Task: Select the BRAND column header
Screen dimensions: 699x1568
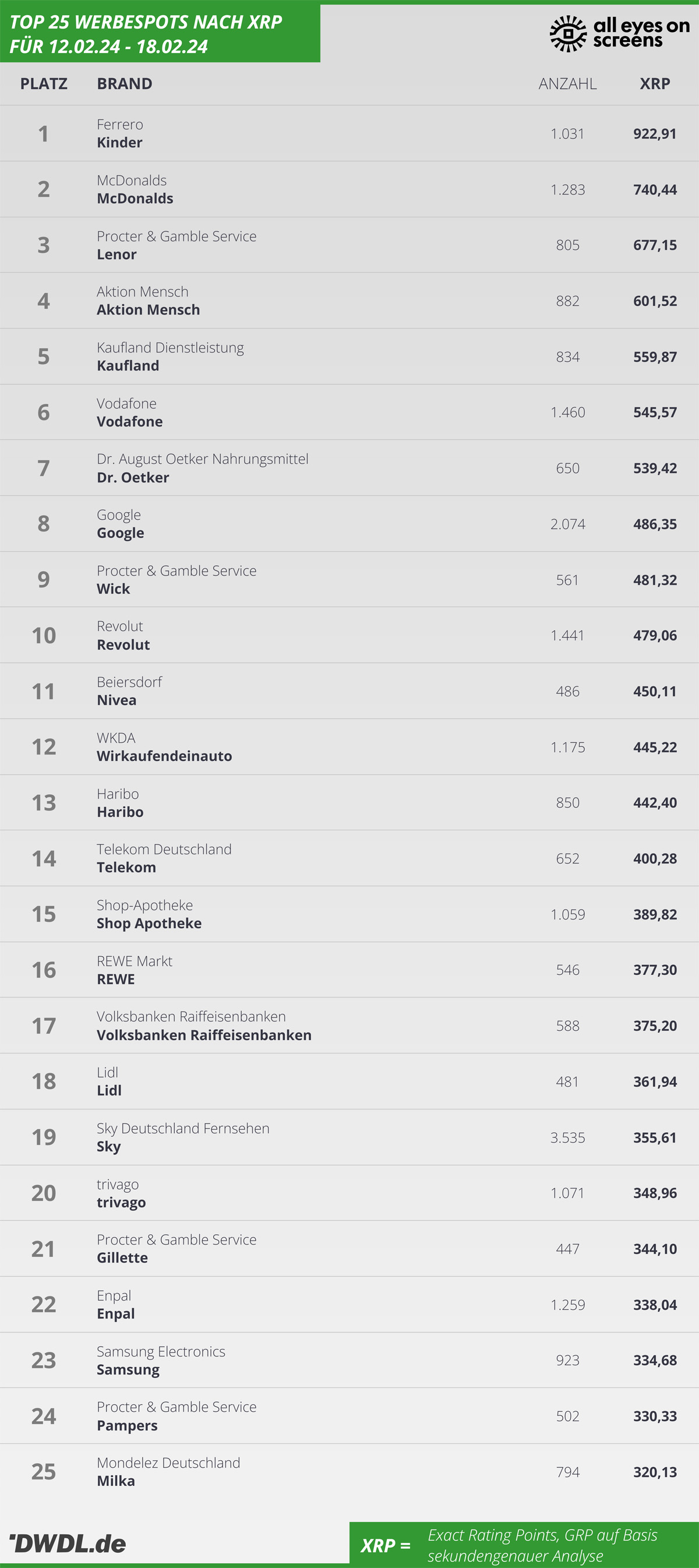Action: coord(125,83)
